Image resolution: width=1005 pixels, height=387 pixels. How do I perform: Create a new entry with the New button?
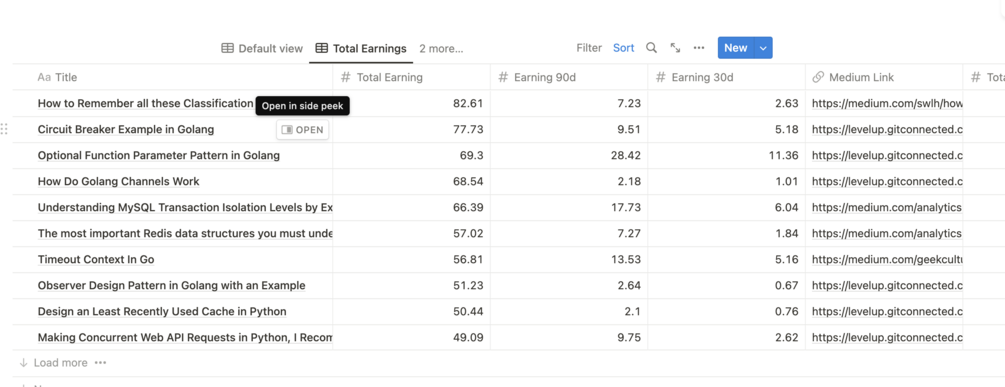click(736, 48)
